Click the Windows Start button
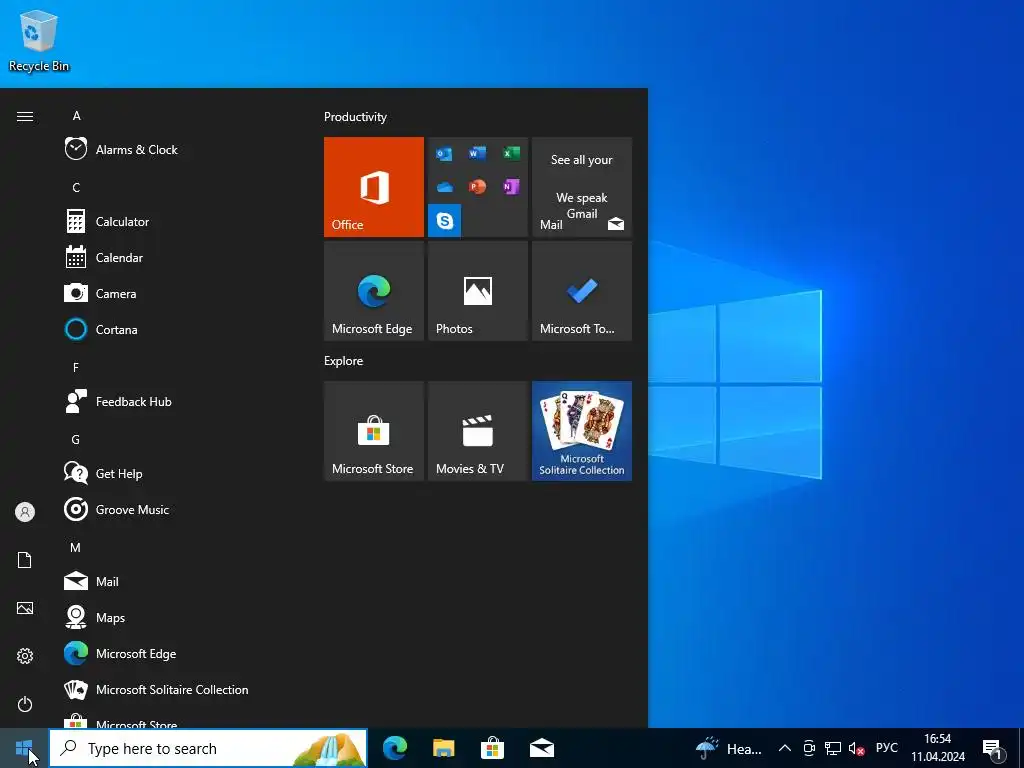 pyautogui.click(x=24, y=748)
